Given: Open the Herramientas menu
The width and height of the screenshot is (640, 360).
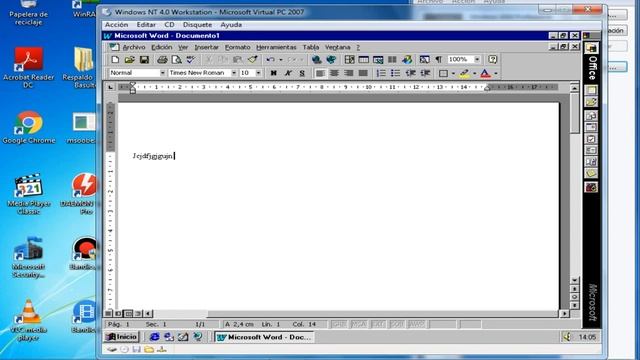Looking at the screenshot, I should coord(276,47).
